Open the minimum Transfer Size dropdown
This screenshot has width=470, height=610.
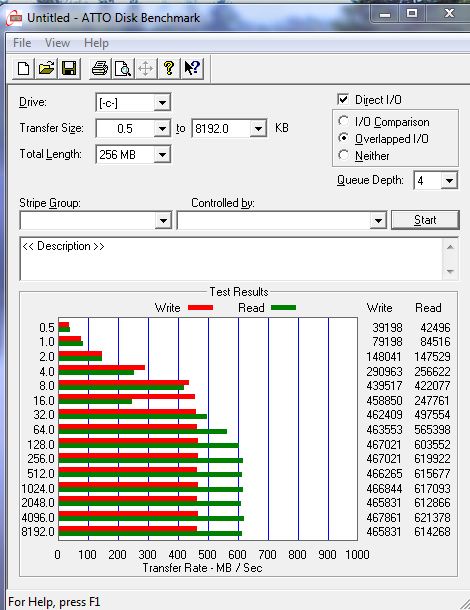(x=162, y=129)
